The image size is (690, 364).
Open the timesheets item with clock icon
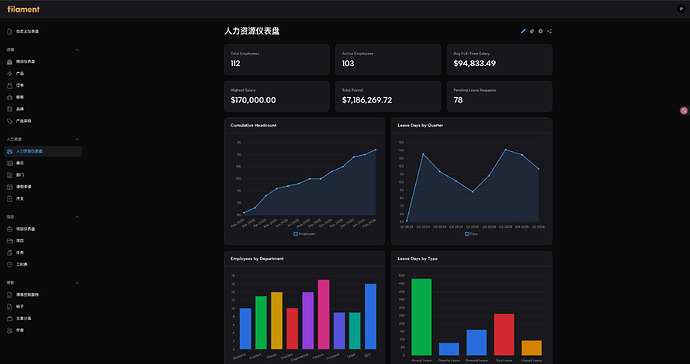pos(43,265)
